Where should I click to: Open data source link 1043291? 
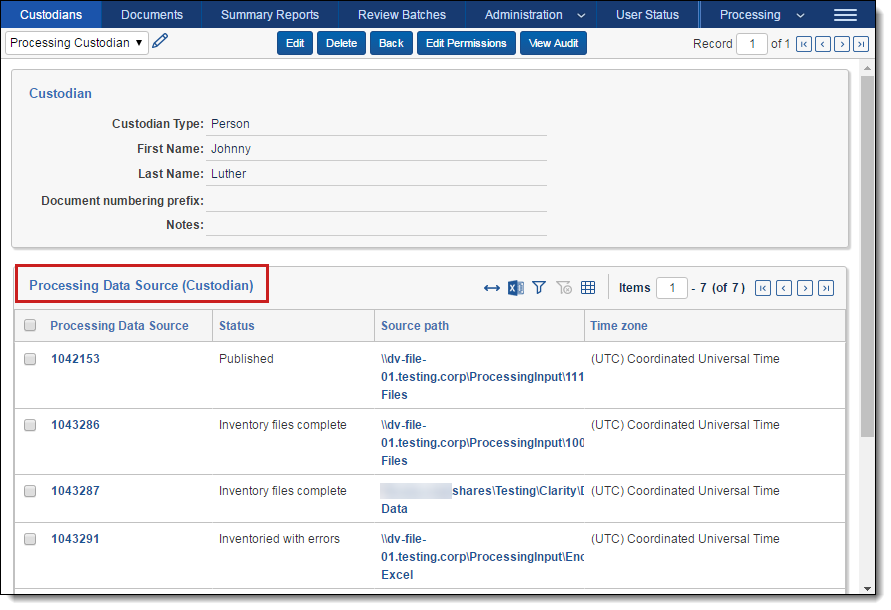click(x=75, y=539)
